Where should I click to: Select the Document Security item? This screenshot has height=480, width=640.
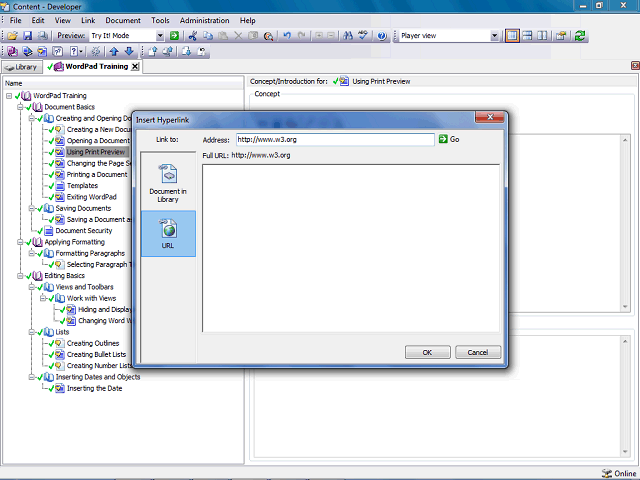click(x=84, y=231)
